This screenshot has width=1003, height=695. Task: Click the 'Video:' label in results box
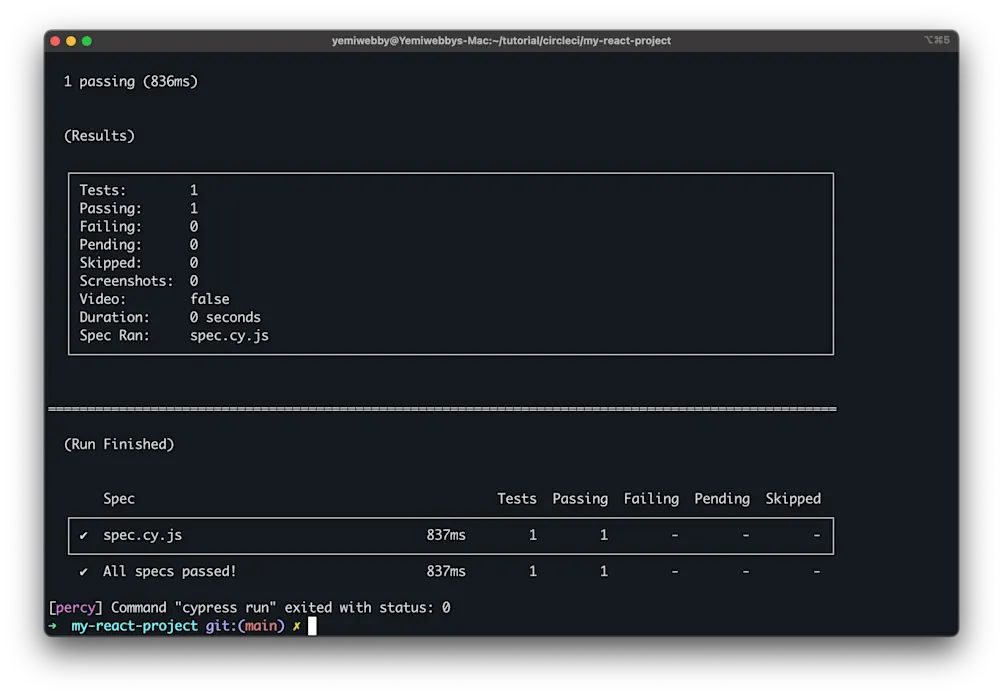click(x=102, y=299)
